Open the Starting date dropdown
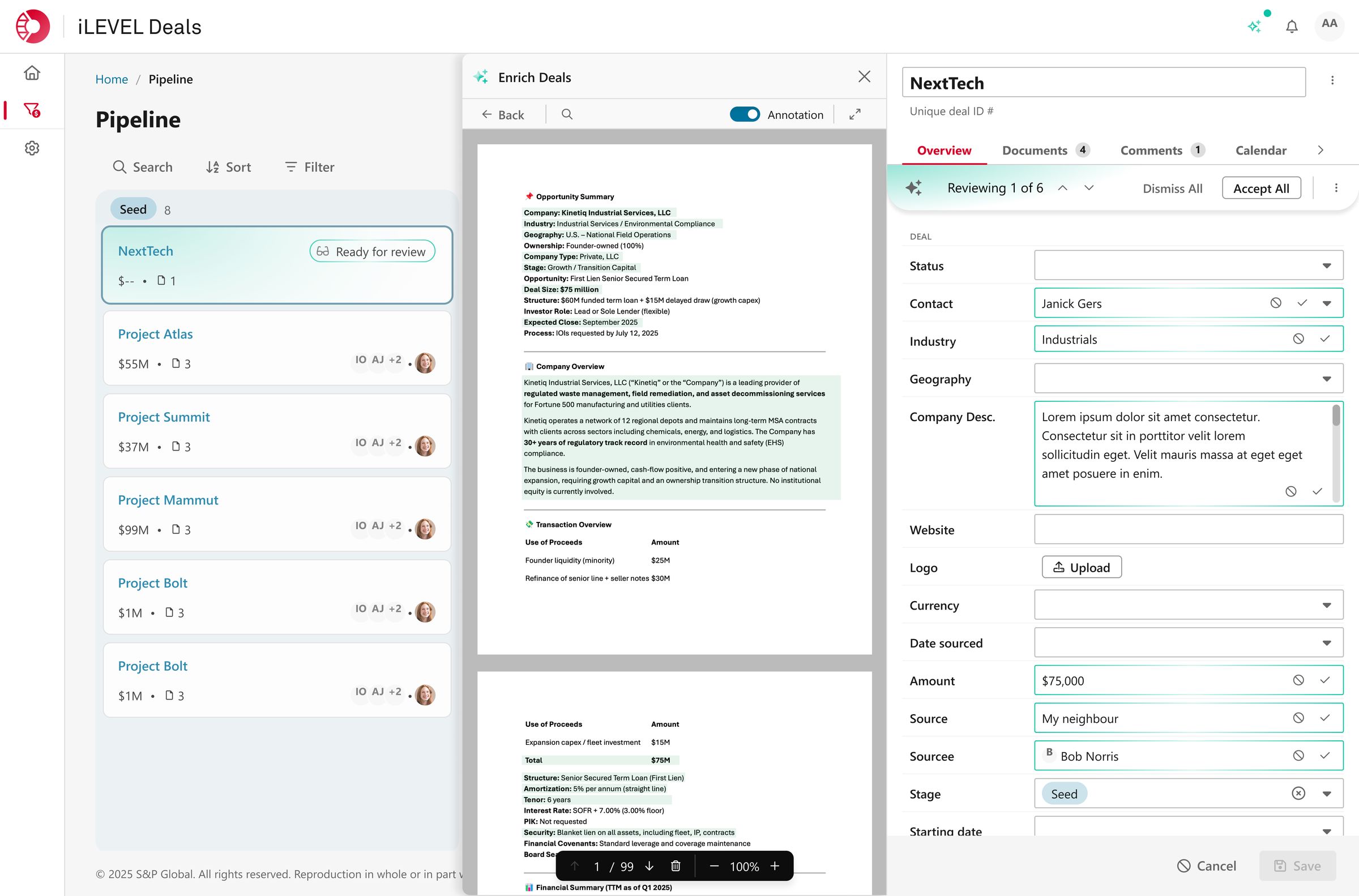The width and height of the screenshot is (1359, 896). [1189, 826]
